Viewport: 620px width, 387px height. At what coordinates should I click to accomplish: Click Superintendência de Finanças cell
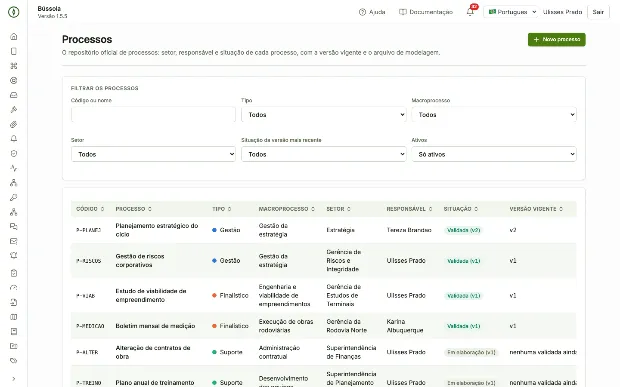coord(351,352)
